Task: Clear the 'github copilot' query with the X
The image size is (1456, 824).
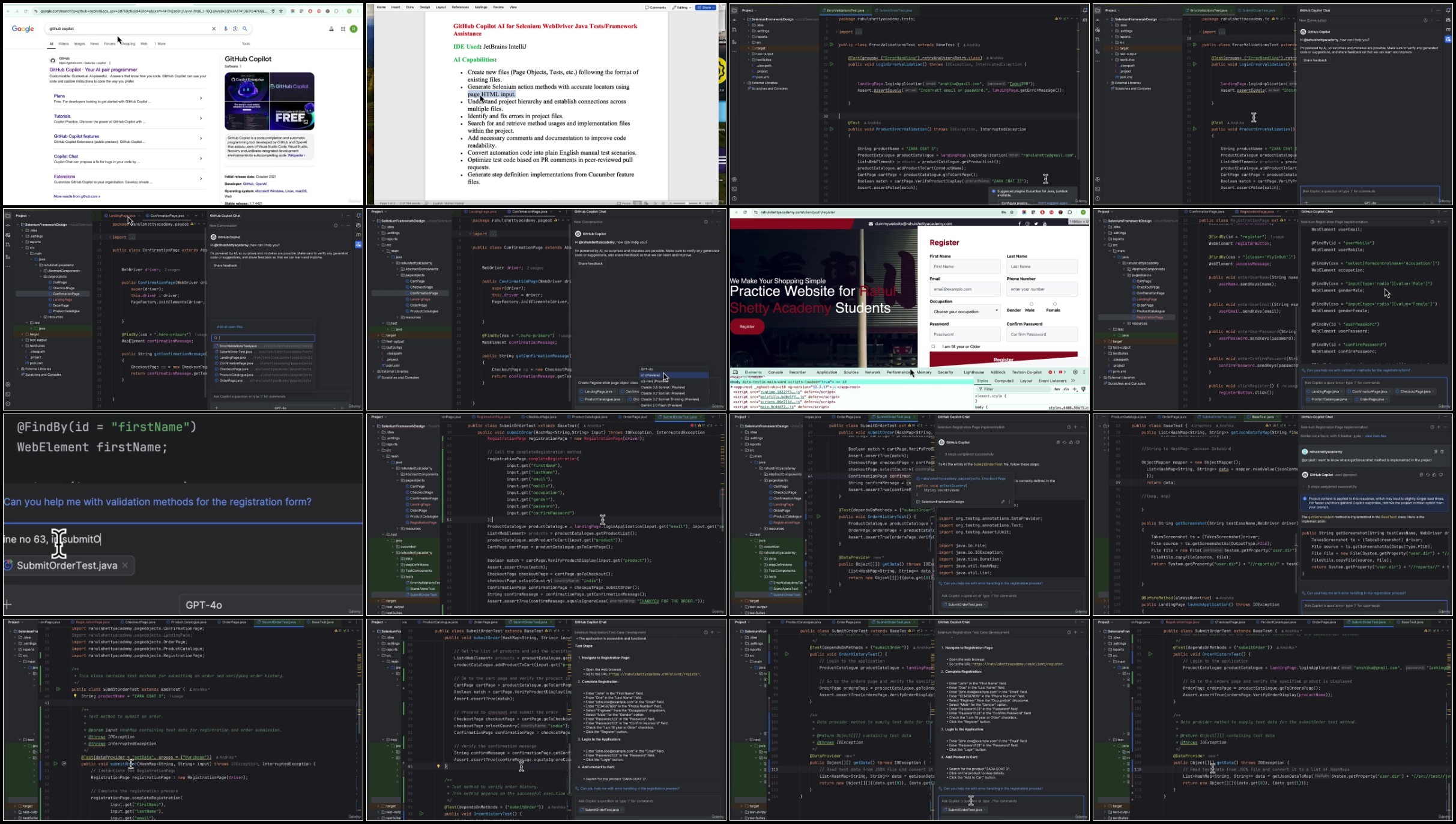Action: point(214,29)
